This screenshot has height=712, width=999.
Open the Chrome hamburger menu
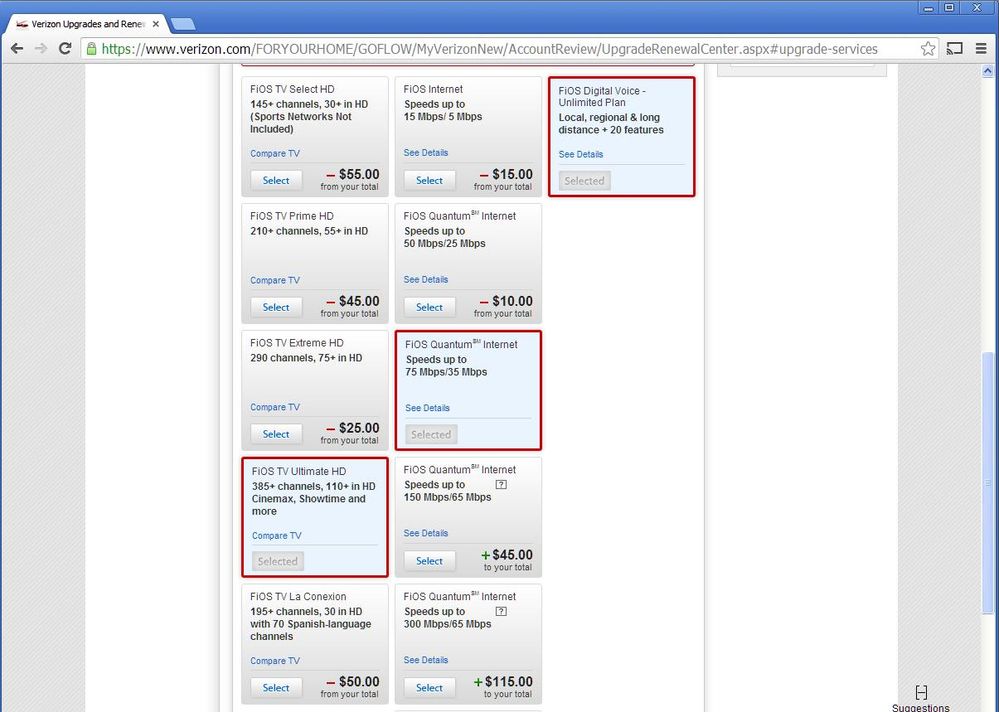pos(981,48)
